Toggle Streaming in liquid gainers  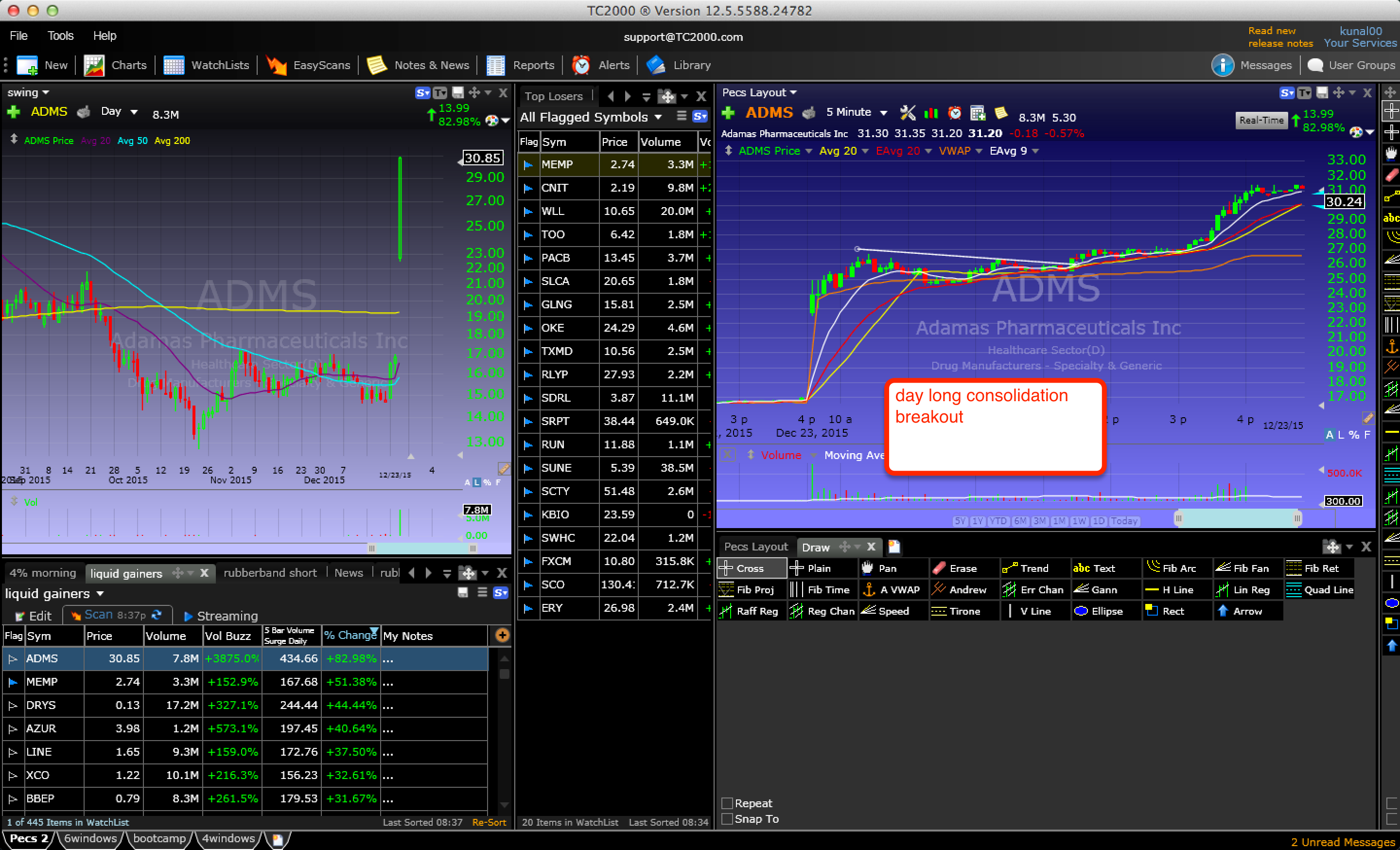tap(221, 616)
